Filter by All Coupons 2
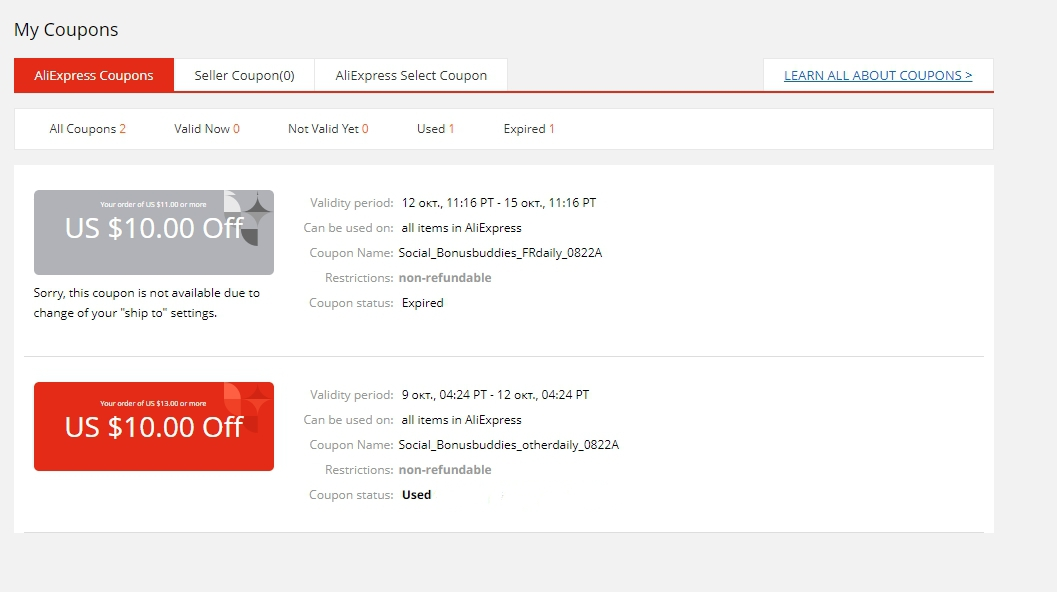Viewport: 1057px width, 592px height. click(88, 129)
